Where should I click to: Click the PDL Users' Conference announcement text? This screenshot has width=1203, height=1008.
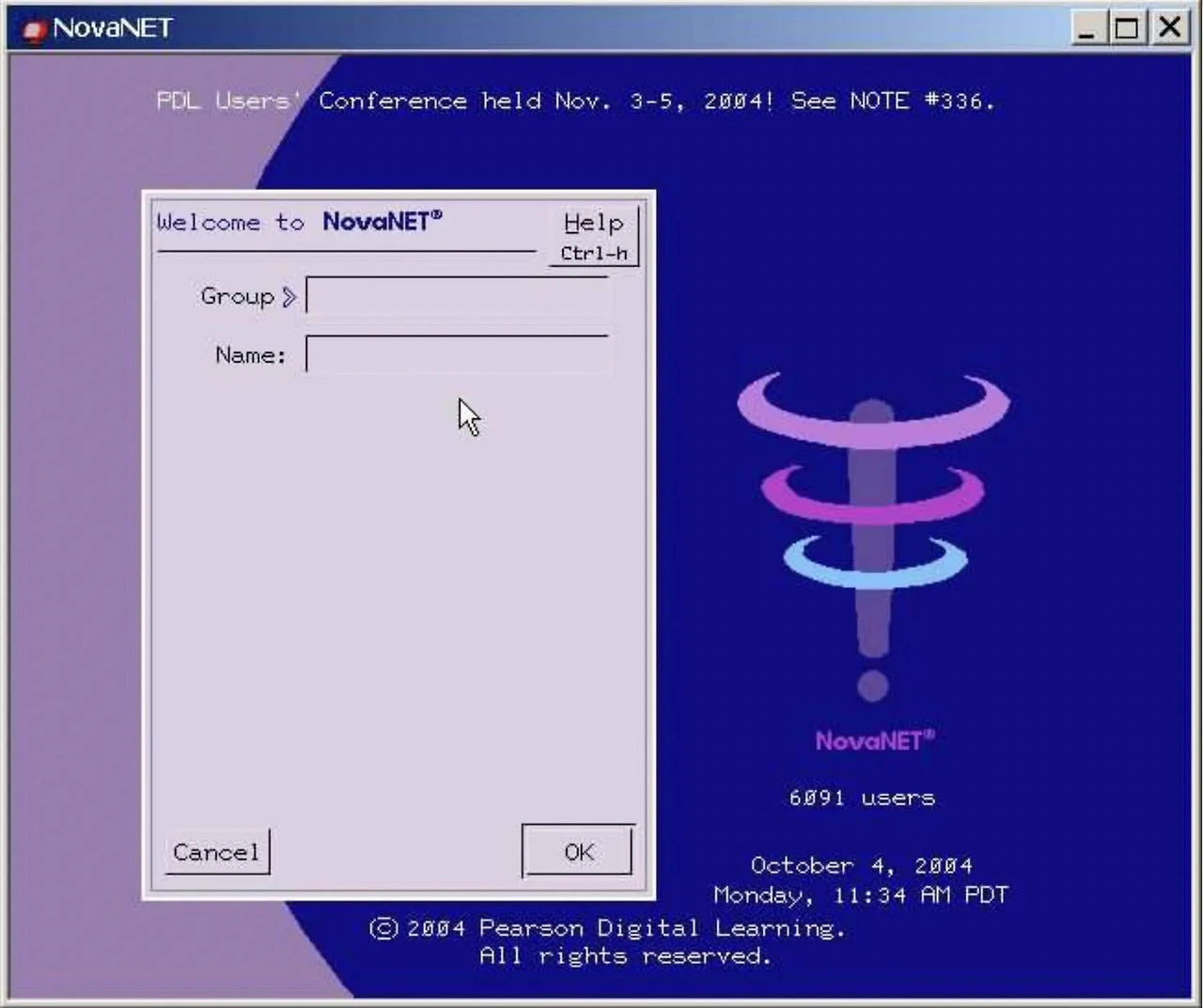click(x=575, y=101)
